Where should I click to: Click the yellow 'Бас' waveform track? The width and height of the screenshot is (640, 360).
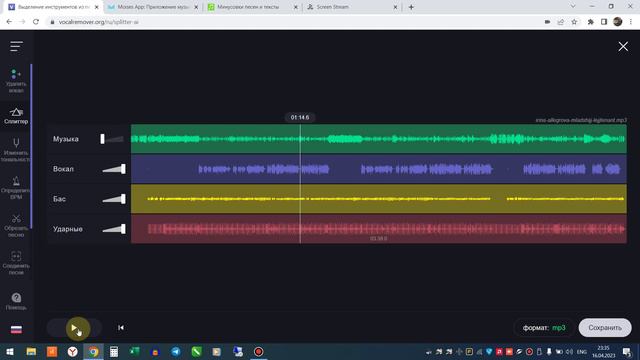[x=379, y=199]
